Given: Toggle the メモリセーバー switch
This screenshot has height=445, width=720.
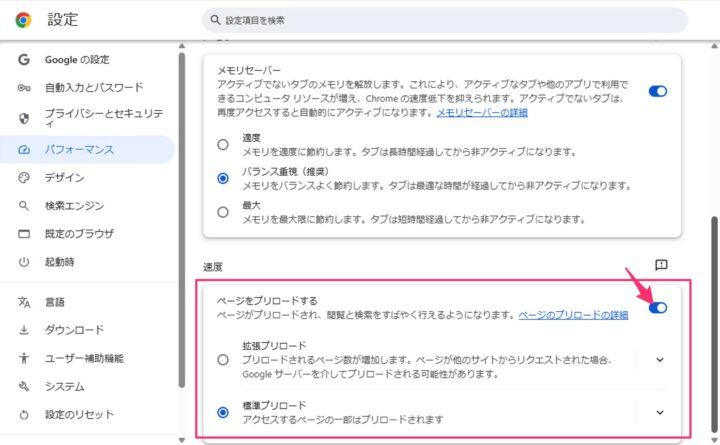Looking at the screenshot, I should pos(658,91).
